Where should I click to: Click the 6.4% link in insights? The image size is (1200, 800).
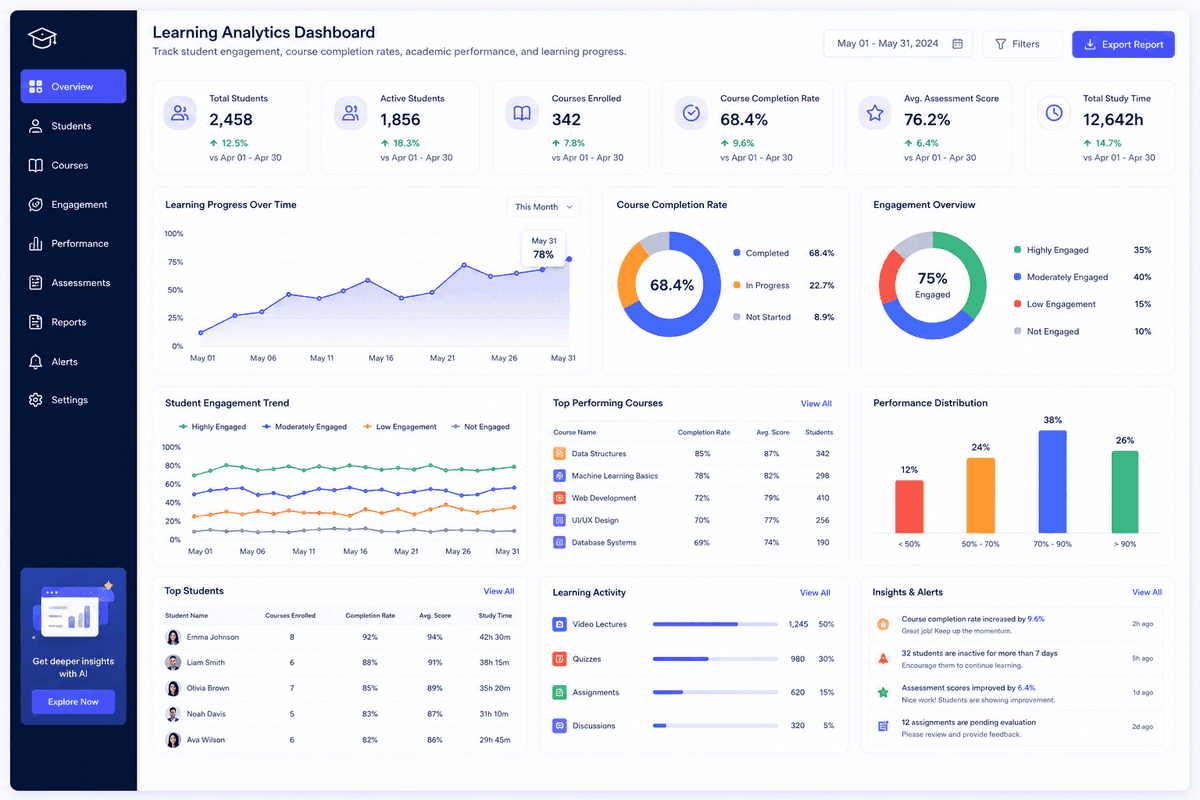[x=1027, y=688]
